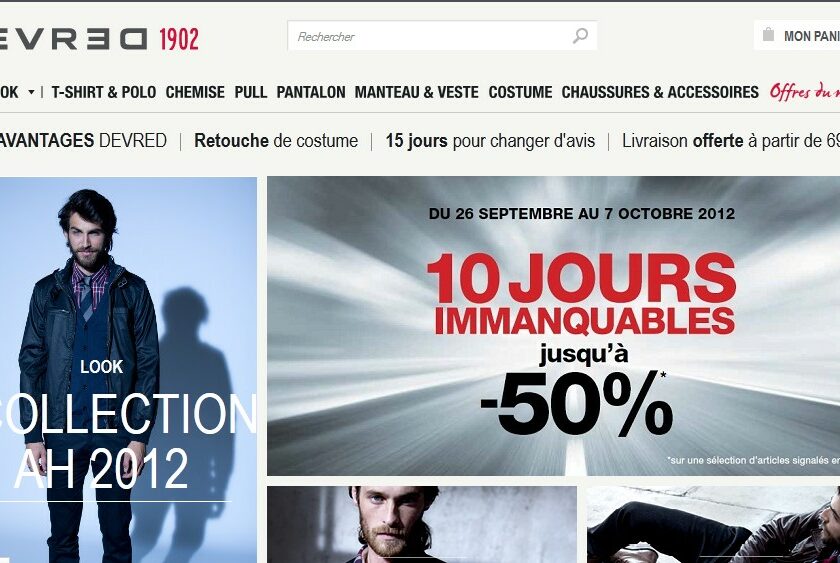Screen dimensions: 840x563
Task: Open the Offres du moment link
Action: [x=805, y=92]
